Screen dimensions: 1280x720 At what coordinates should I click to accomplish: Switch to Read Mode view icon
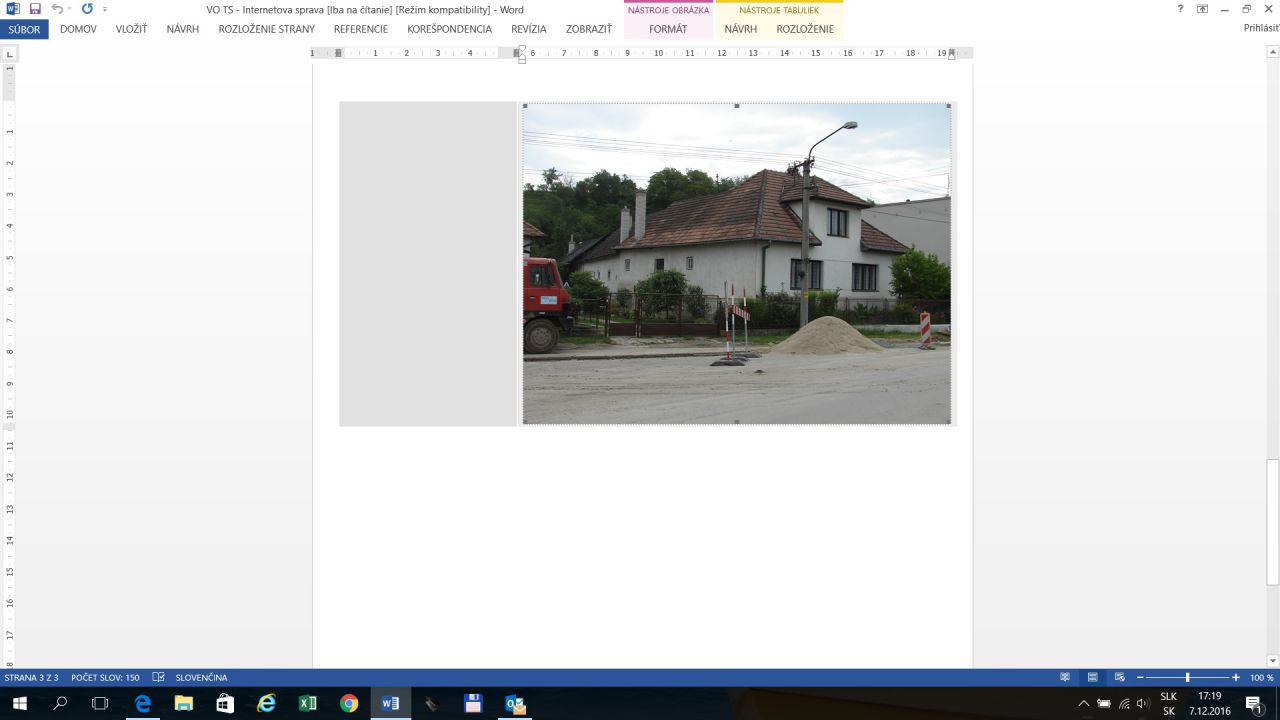click(1065, 678)
